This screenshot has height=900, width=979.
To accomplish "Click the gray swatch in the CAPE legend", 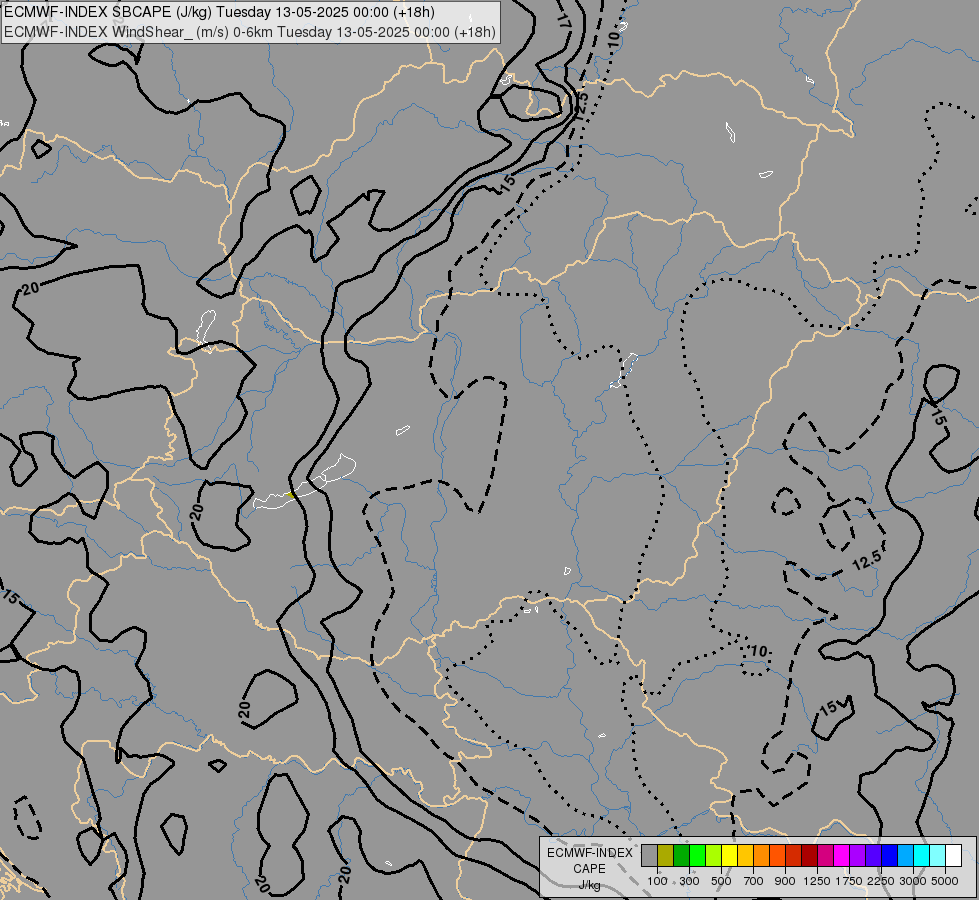I will (x=649, y=855).
